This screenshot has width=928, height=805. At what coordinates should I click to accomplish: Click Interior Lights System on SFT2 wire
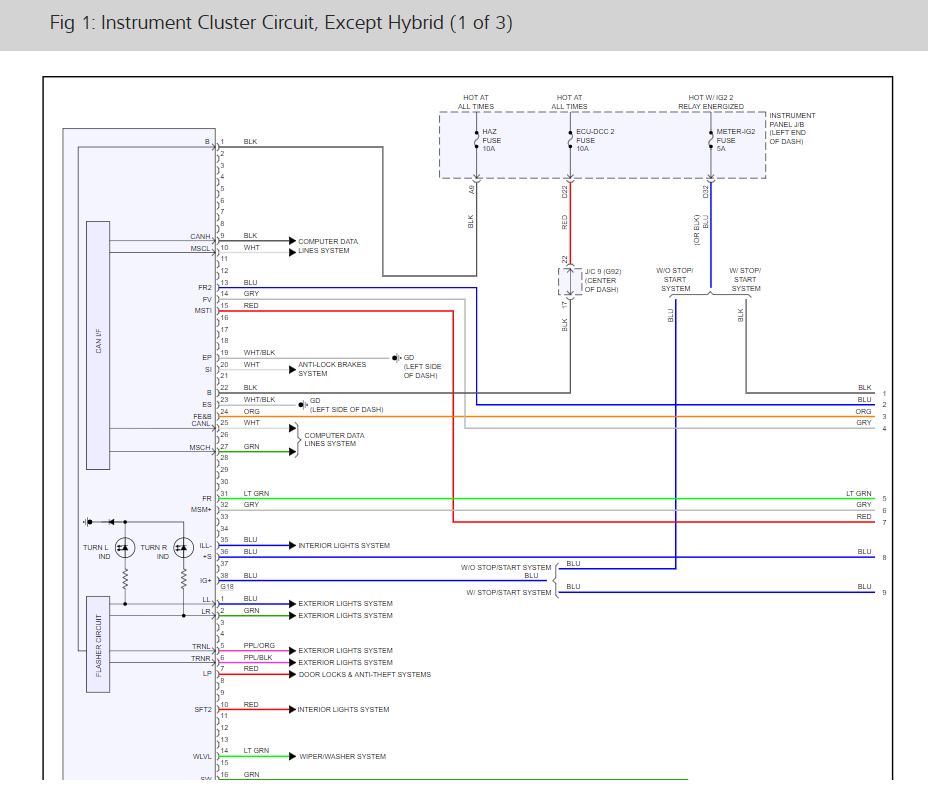tap(343, 710)
